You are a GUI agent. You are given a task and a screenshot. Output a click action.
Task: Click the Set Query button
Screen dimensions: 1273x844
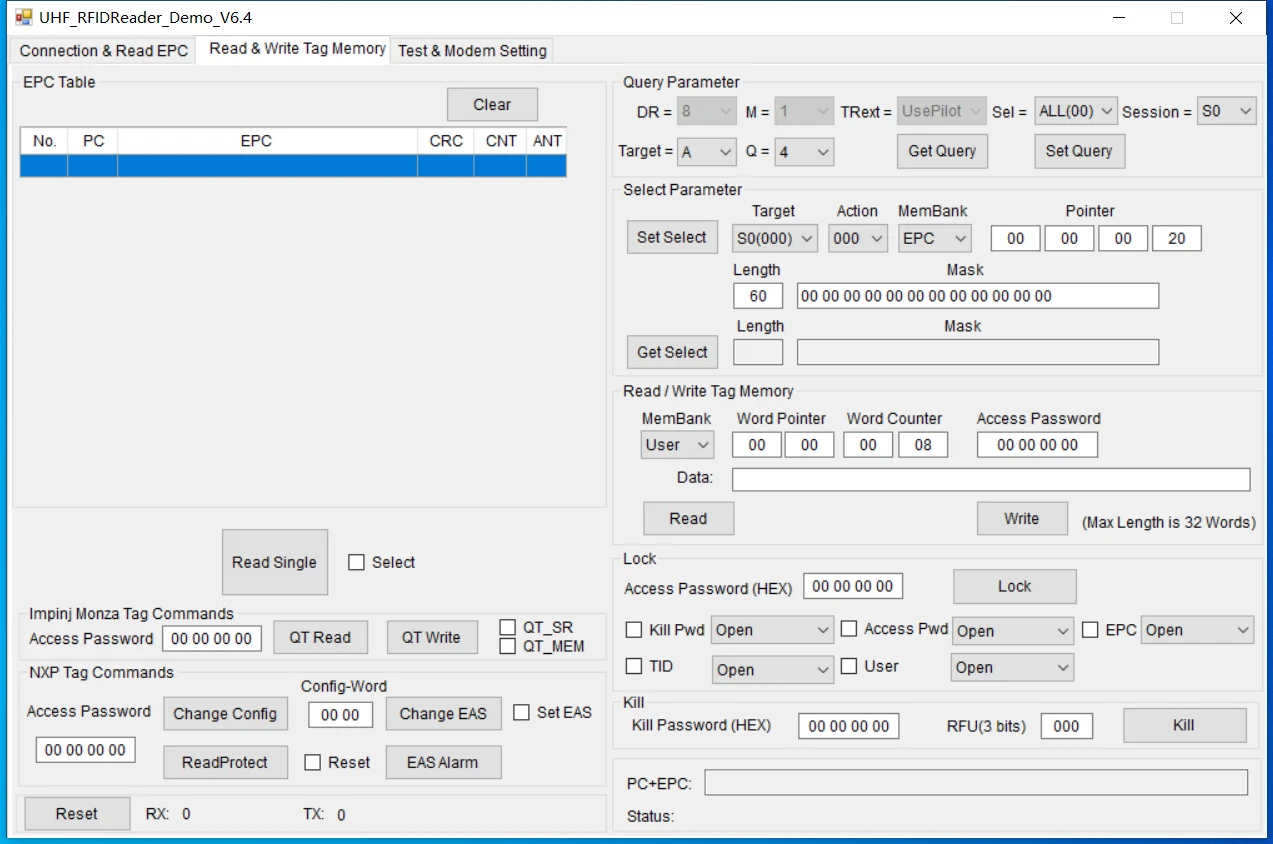[x=1078, y=151]
